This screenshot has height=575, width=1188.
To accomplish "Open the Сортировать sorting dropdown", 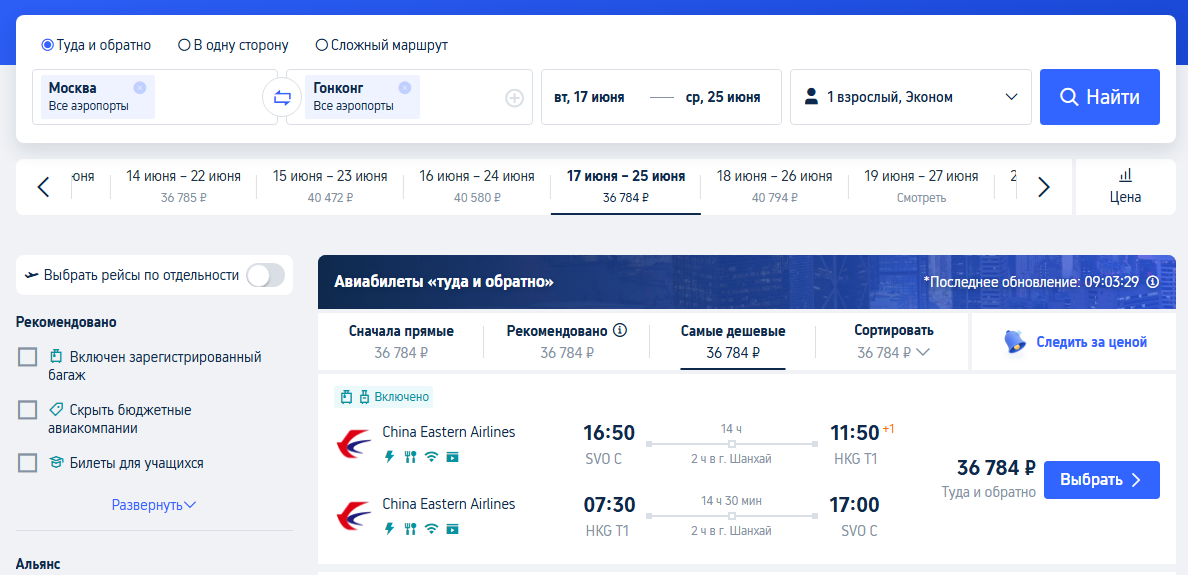I will [893, 342].
